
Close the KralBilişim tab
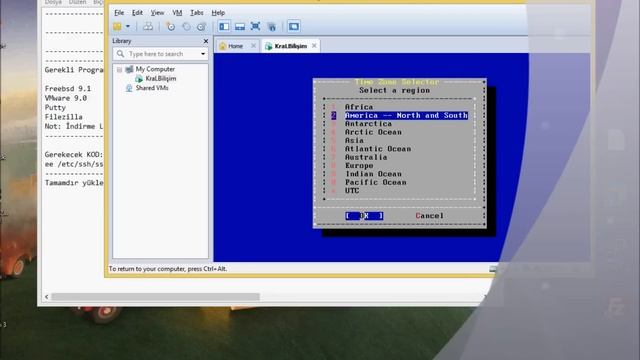tap(314, 46)
